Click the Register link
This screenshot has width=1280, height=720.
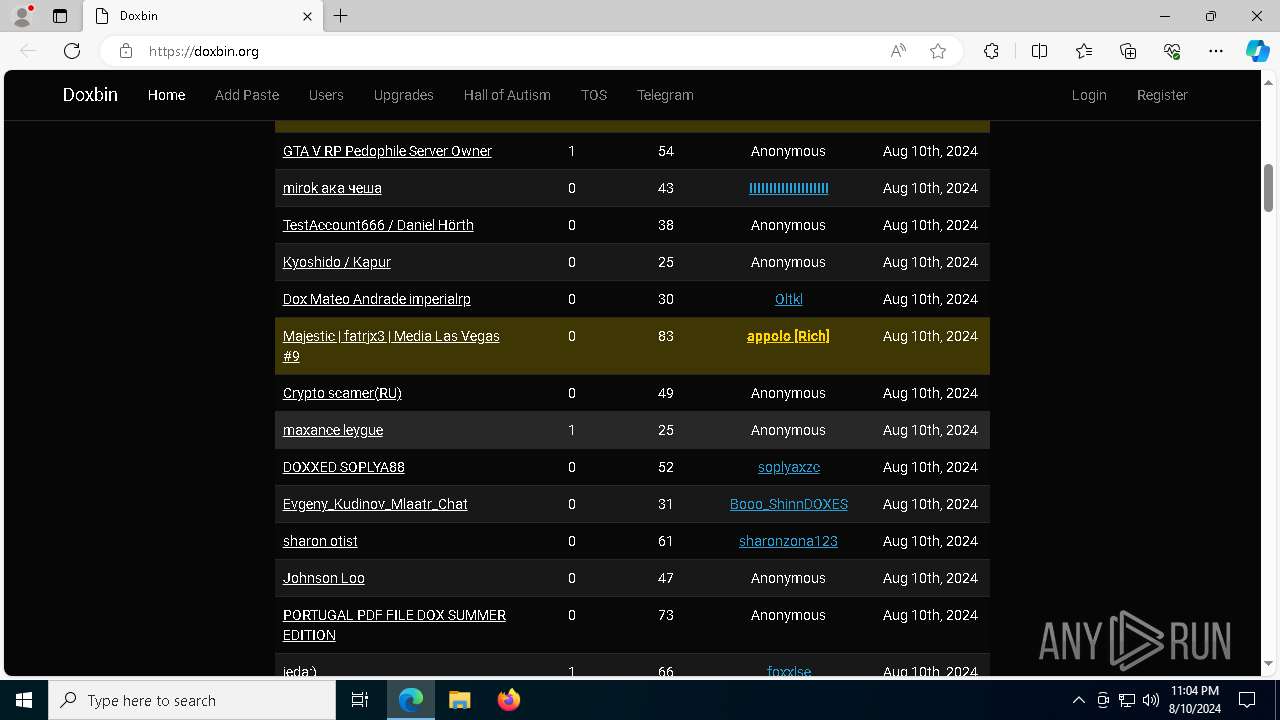coord(1162,95)
